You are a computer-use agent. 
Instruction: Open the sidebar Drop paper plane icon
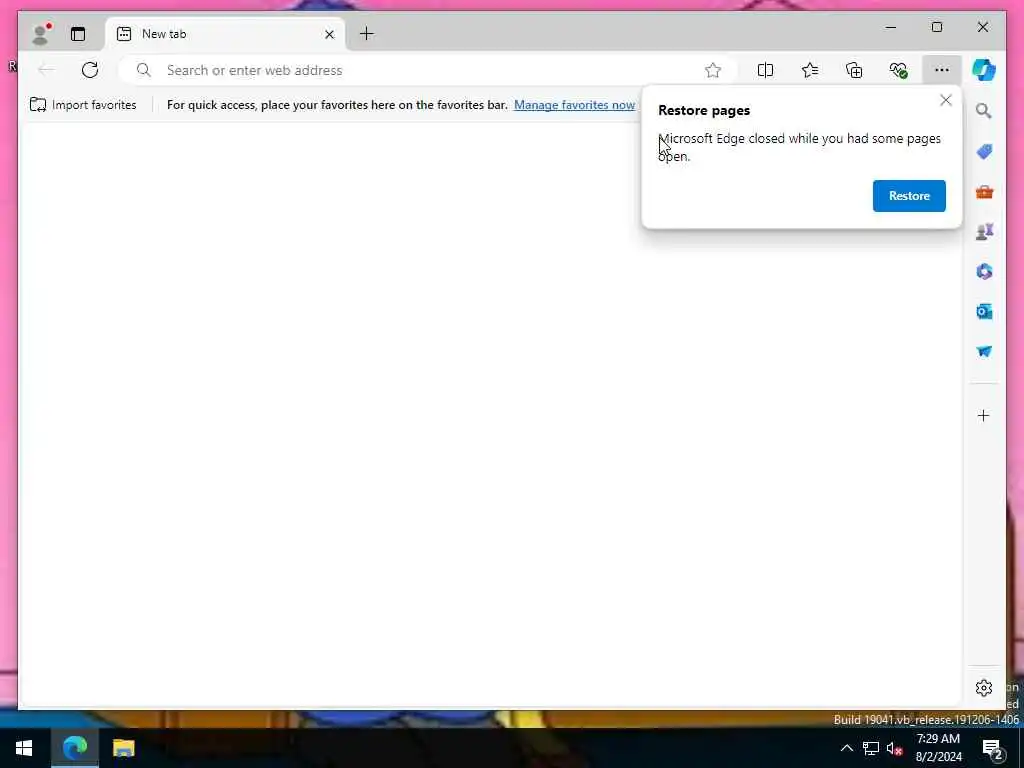coord(984,351)
